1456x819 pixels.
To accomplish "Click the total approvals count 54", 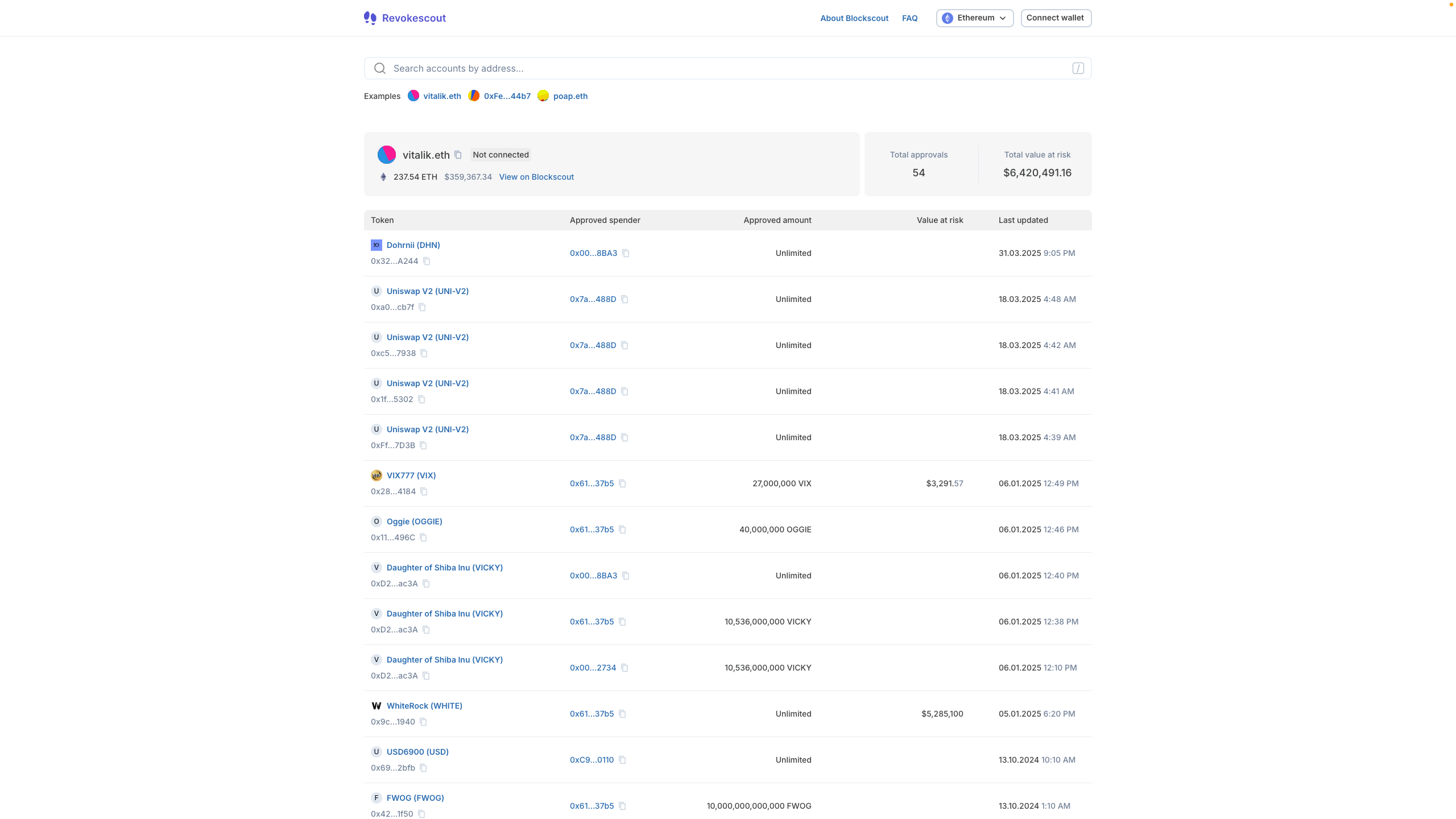I will coord(919,173).
